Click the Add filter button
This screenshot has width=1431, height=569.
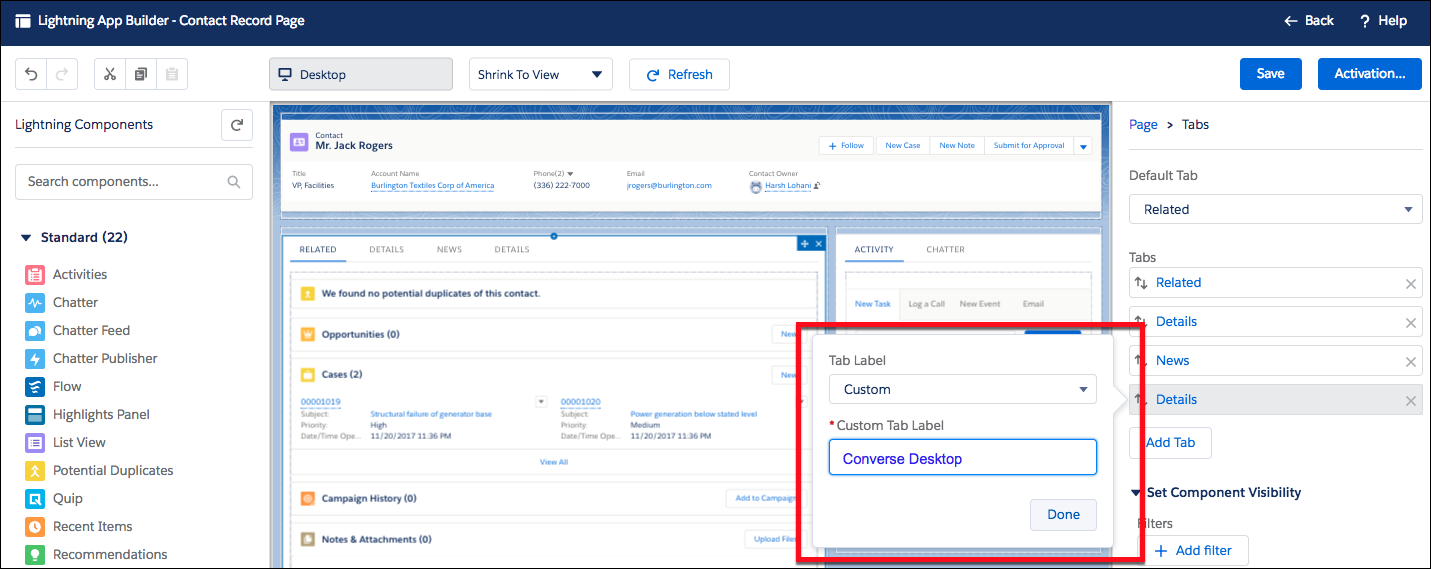(1193, 550)
